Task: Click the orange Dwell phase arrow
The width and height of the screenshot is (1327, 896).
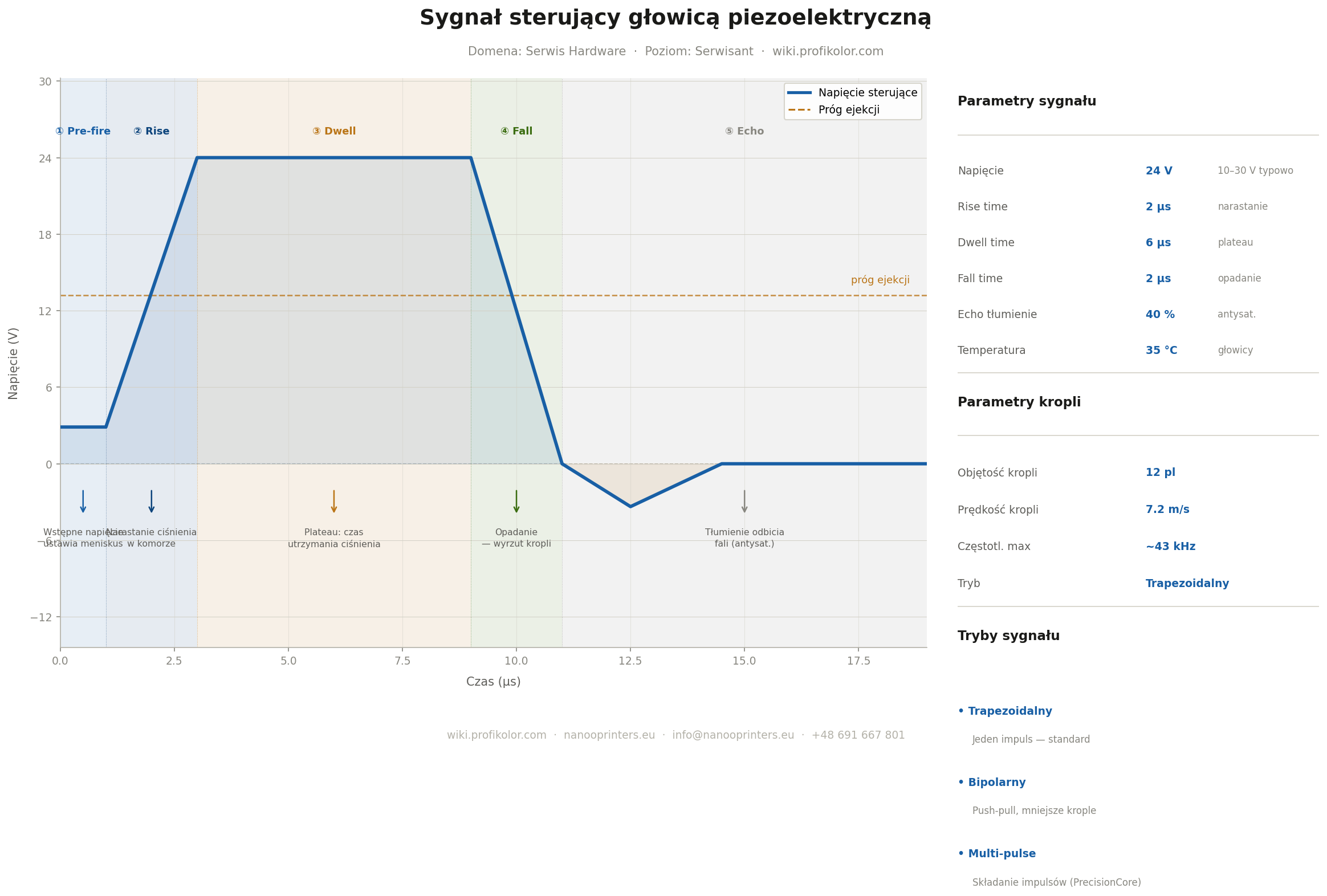Action: [334, 501]
